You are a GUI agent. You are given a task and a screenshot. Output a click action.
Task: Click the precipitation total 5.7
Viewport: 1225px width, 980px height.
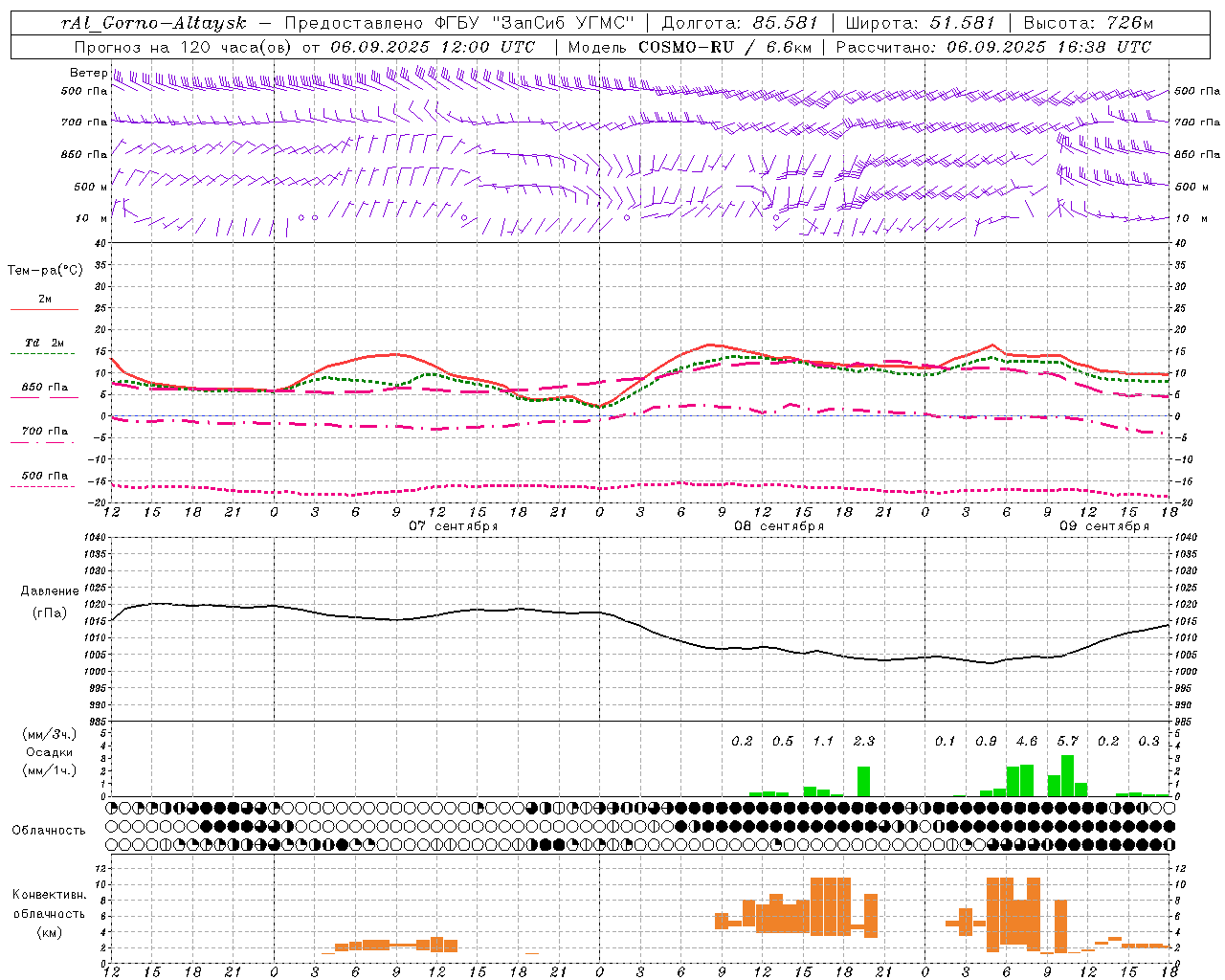[x=1067, y=742]
